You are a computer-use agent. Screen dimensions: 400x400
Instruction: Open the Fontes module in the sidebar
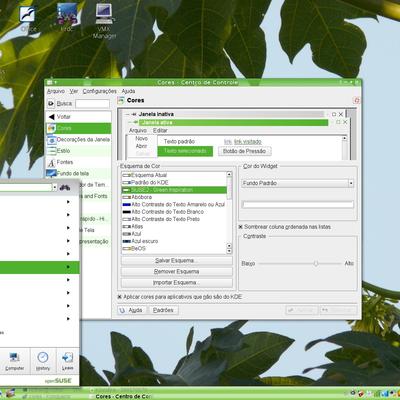(79, 162)
